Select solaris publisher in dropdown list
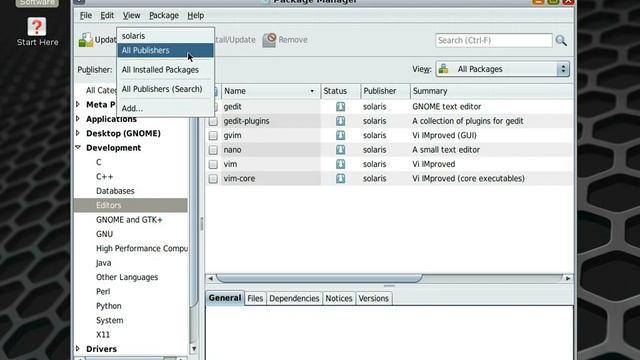 coord(165,36)
